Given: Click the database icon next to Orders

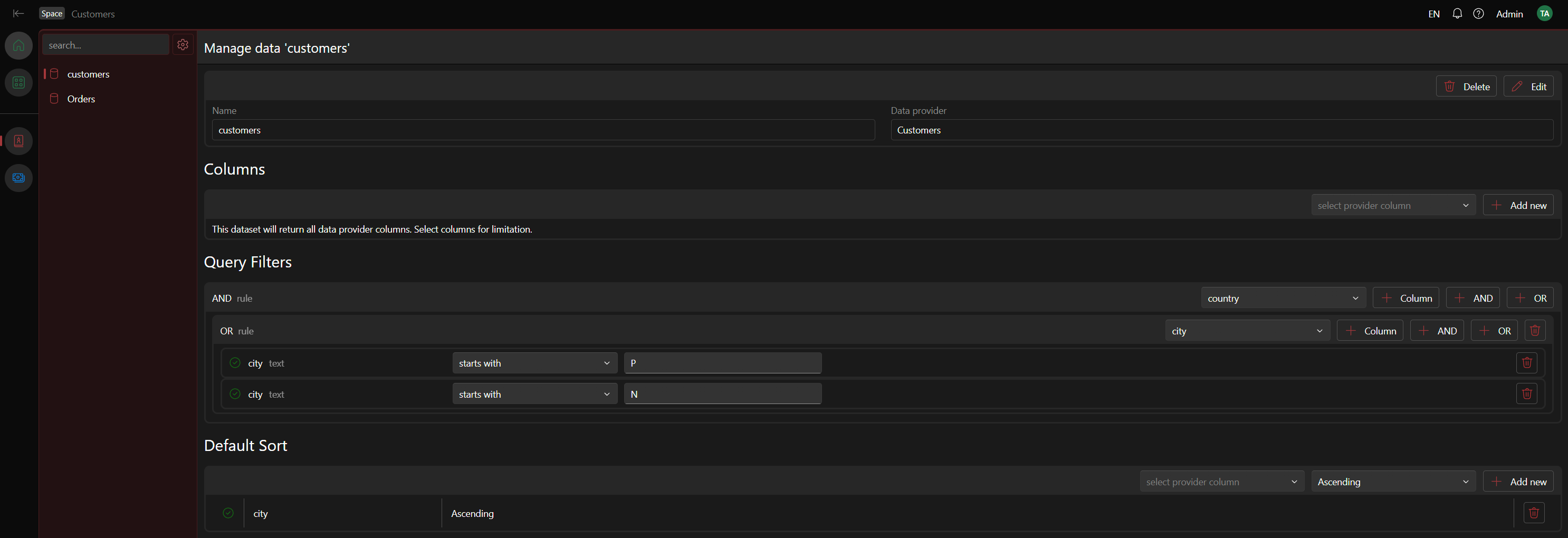Looking at the screenshot, I should (x=54, y=99).
